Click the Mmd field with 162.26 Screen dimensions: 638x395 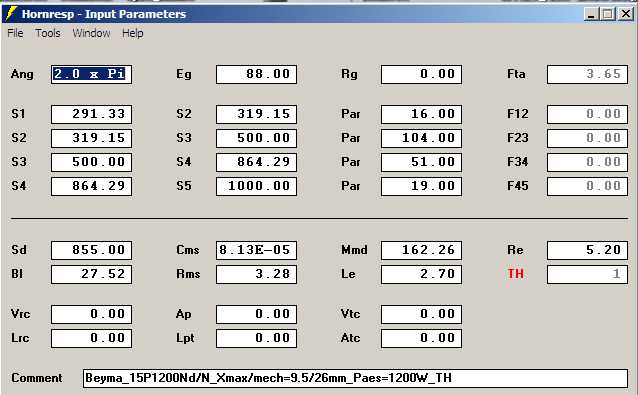[x=421, y=250]
